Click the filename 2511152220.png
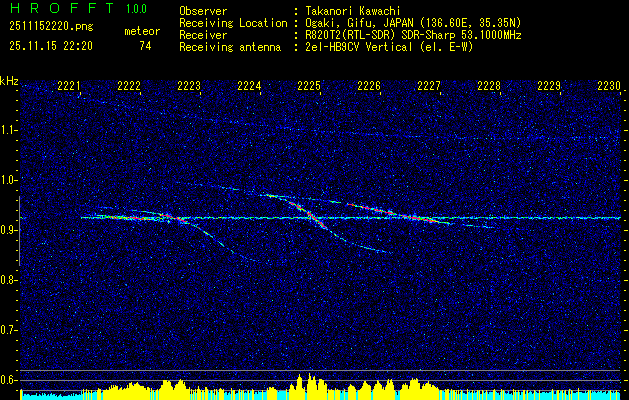629x400 pixels. 51,27
